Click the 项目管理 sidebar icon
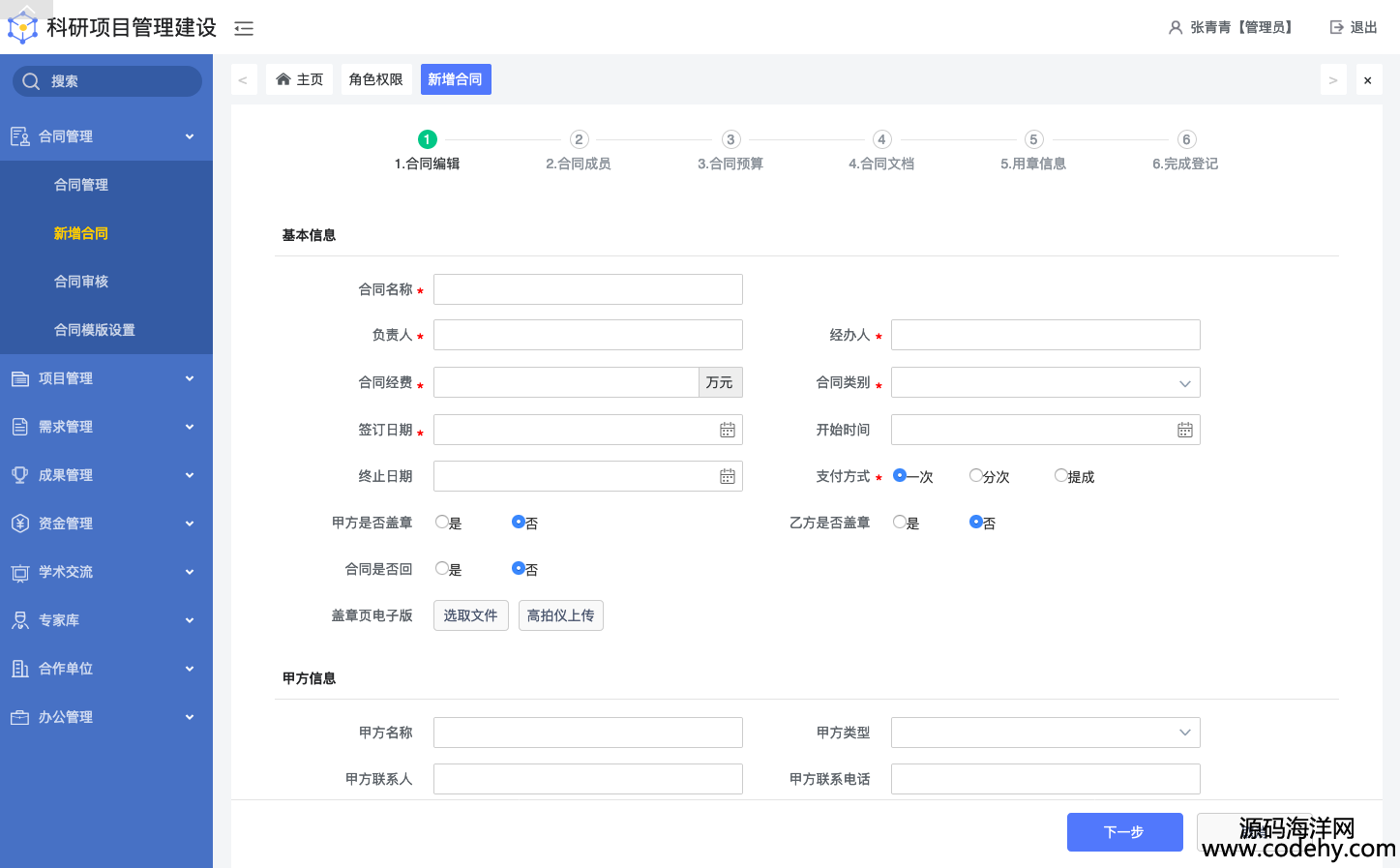 [20, 378]
